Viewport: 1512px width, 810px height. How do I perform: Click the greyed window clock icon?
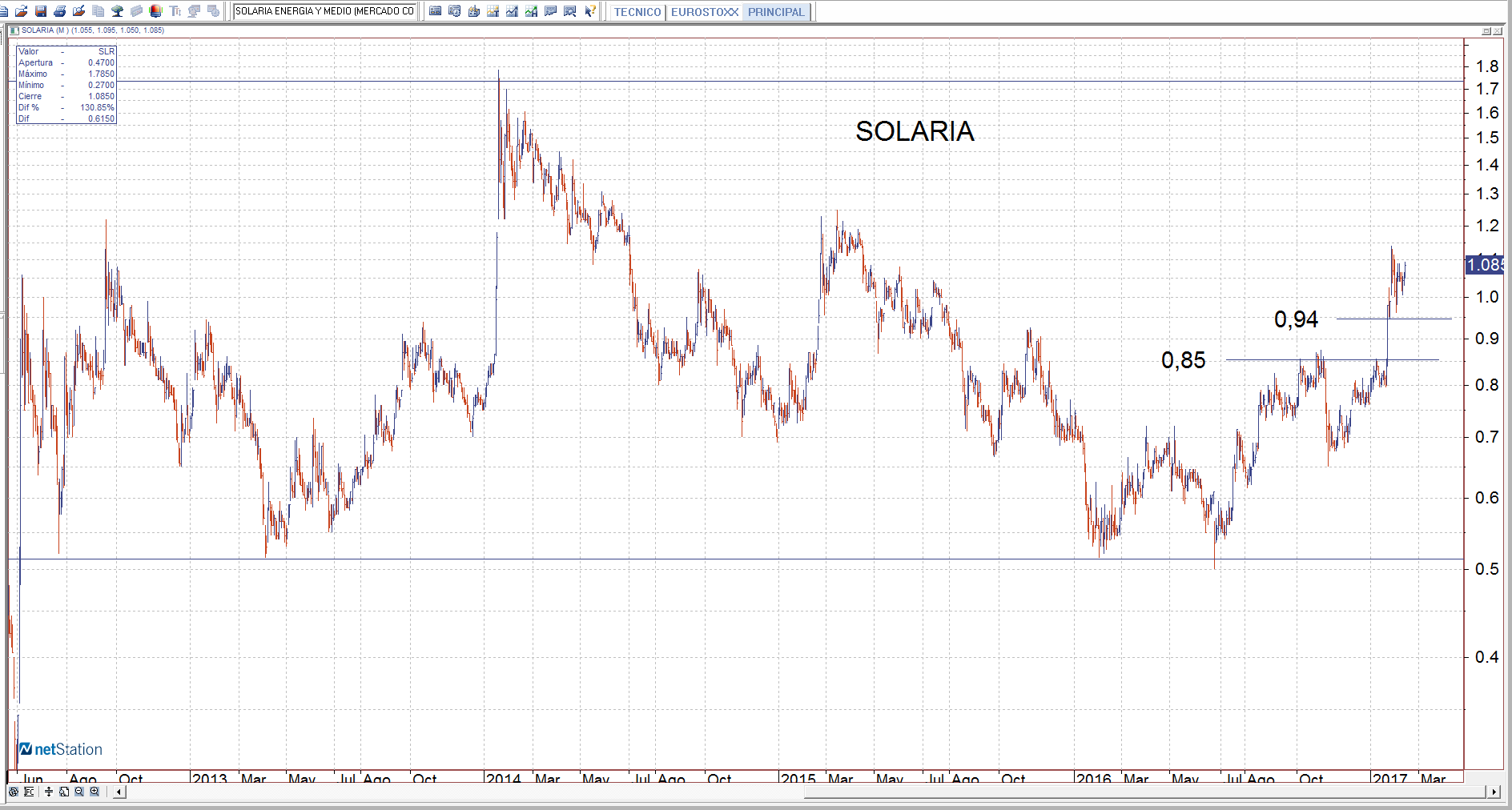(214, 11)
